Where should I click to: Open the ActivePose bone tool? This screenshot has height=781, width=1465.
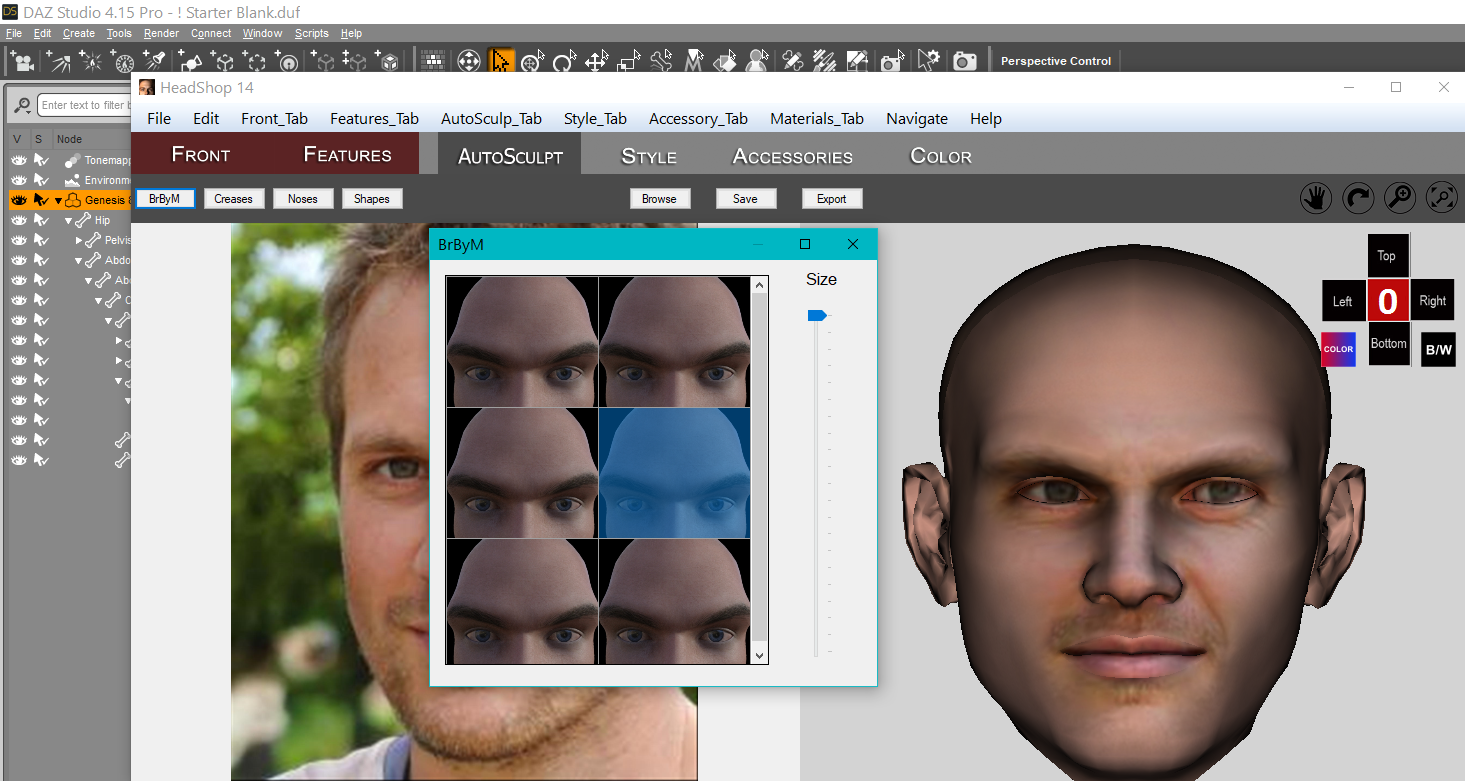[x=660, y=61]
